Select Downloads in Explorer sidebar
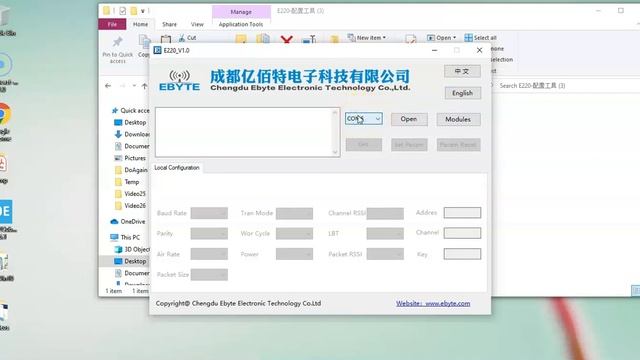The image size is (640, 360). coord(132,134)
